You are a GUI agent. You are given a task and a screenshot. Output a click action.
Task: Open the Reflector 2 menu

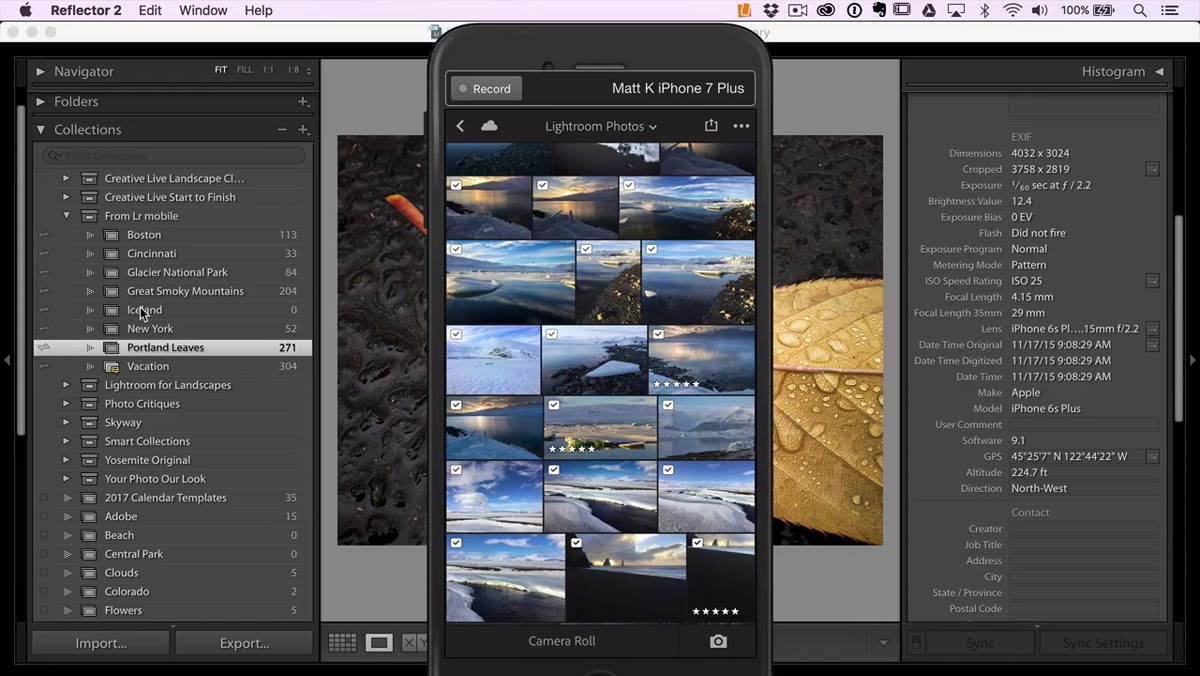pyautogui.click(x=85, y=10)
